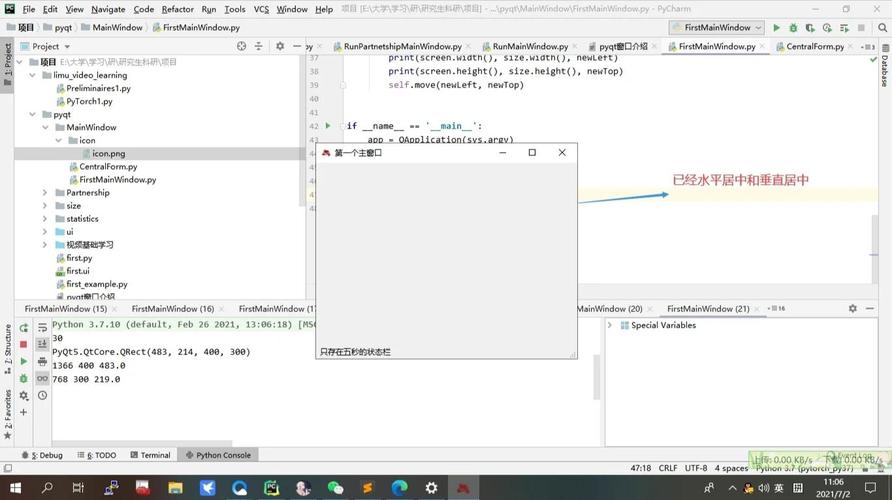Open Windows settings gear on taskbar

(x=431, y=487)
